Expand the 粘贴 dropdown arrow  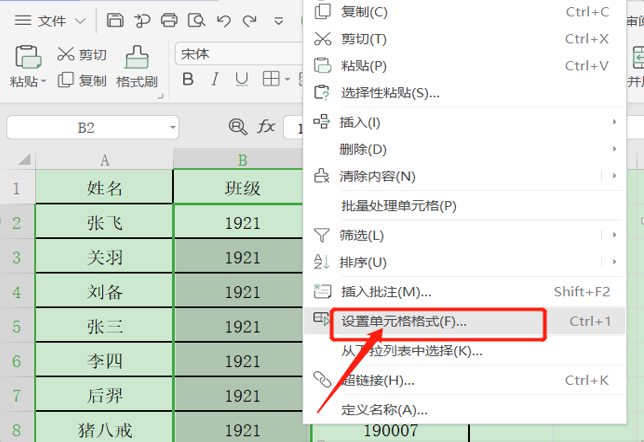pyautogui.click(x=44, y=81)
